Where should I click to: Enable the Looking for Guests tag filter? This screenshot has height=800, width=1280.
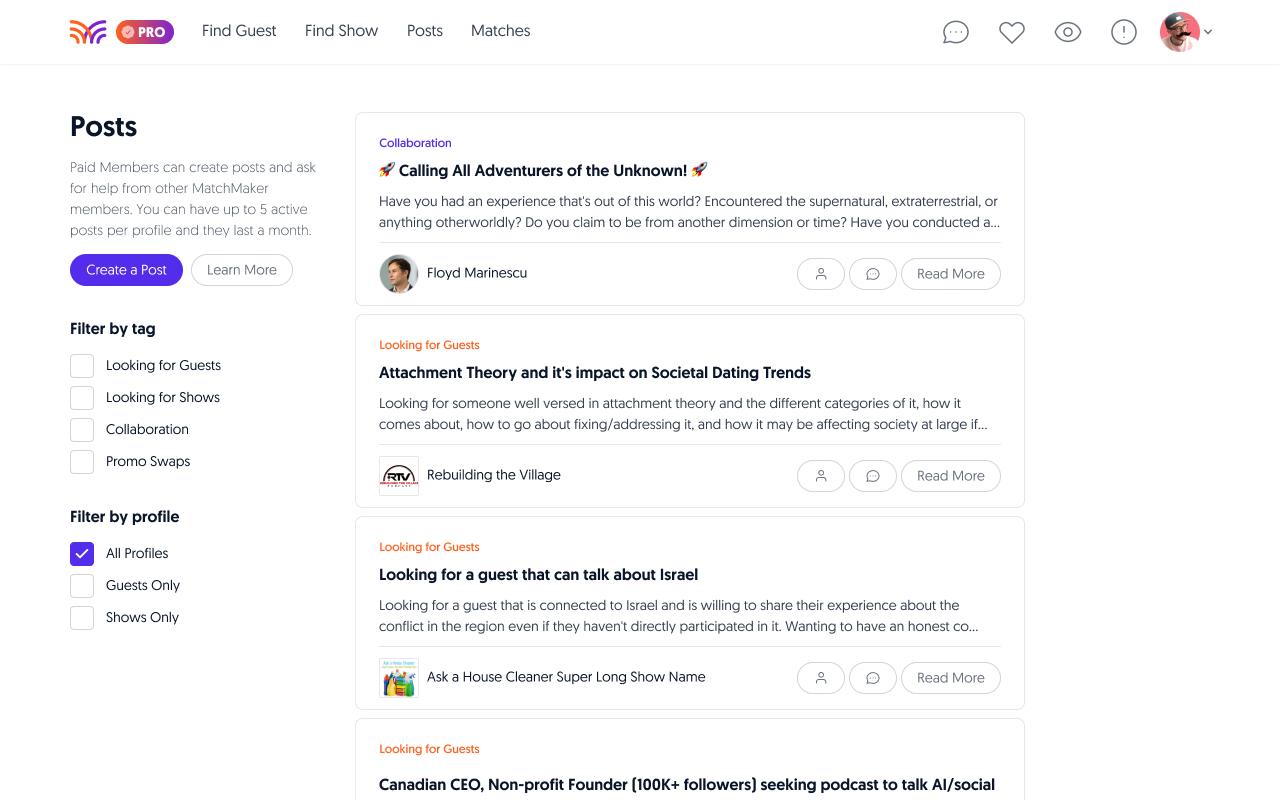click(x=82, y=366)
